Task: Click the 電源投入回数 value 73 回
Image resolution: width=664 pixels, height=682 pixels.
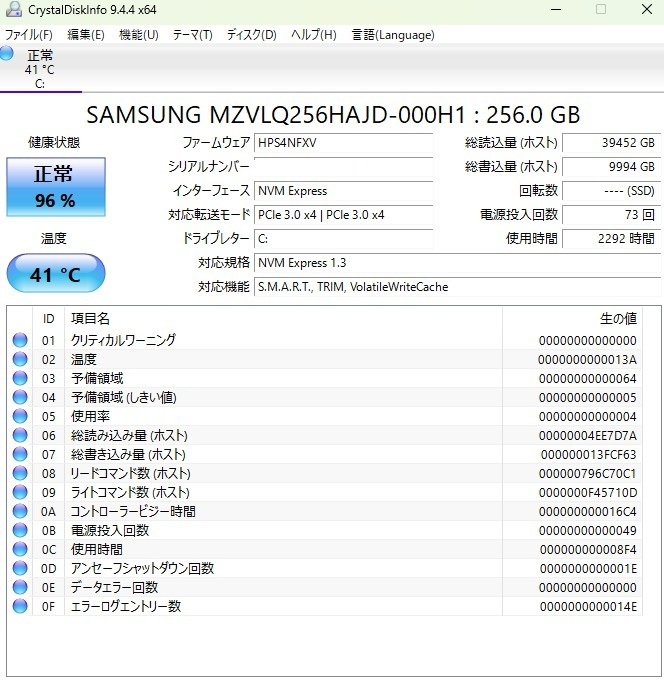Action: click(x=611, y=214)
